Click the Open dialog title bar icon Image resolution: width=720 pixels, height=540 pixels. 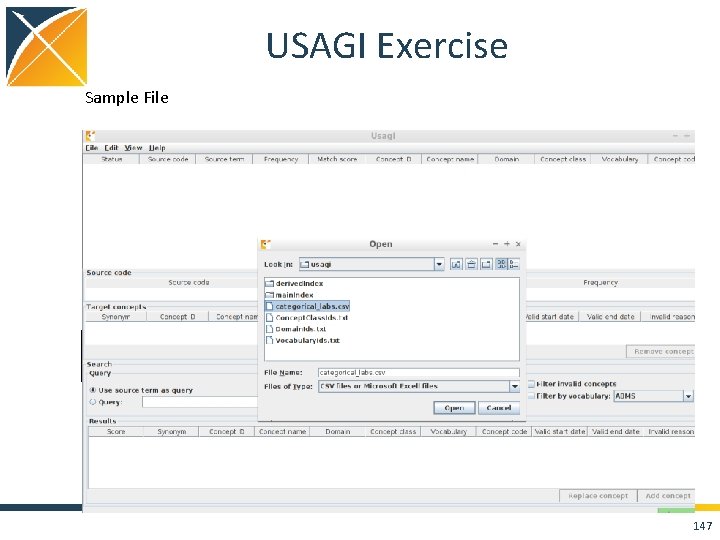coord(265,244)
